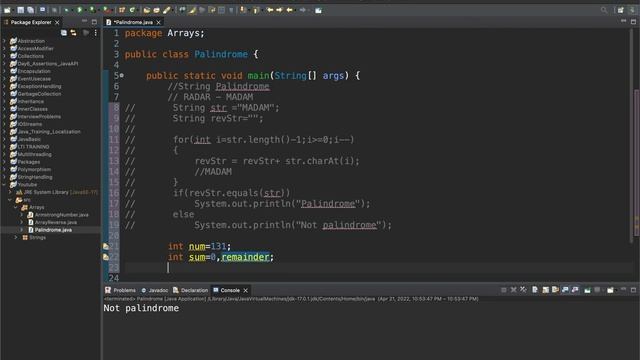Go to Next Annotation arrow icon
The width and height of the screenshot is (640, 360).
[x=243, y=10]
